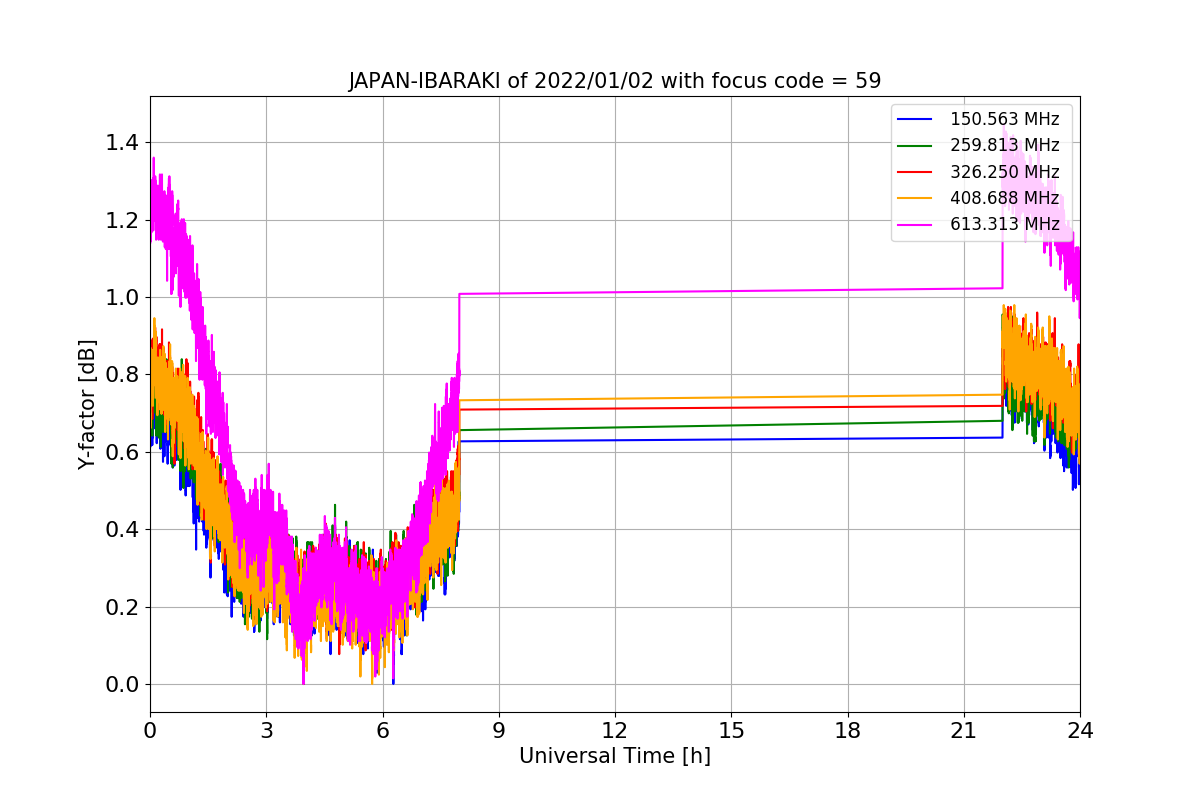Click the orange line swatch in legend
Viewport: 1200px width, 800px height.
tap(915, 198)
